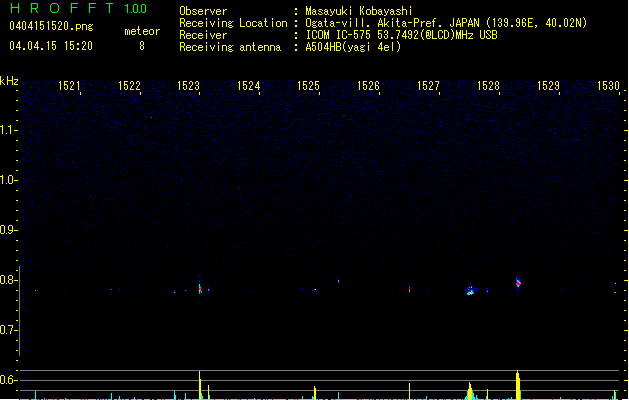This screenshot has height=400, width=629.
Task: Click the bright echo after 1528
Action: [518, 283]
